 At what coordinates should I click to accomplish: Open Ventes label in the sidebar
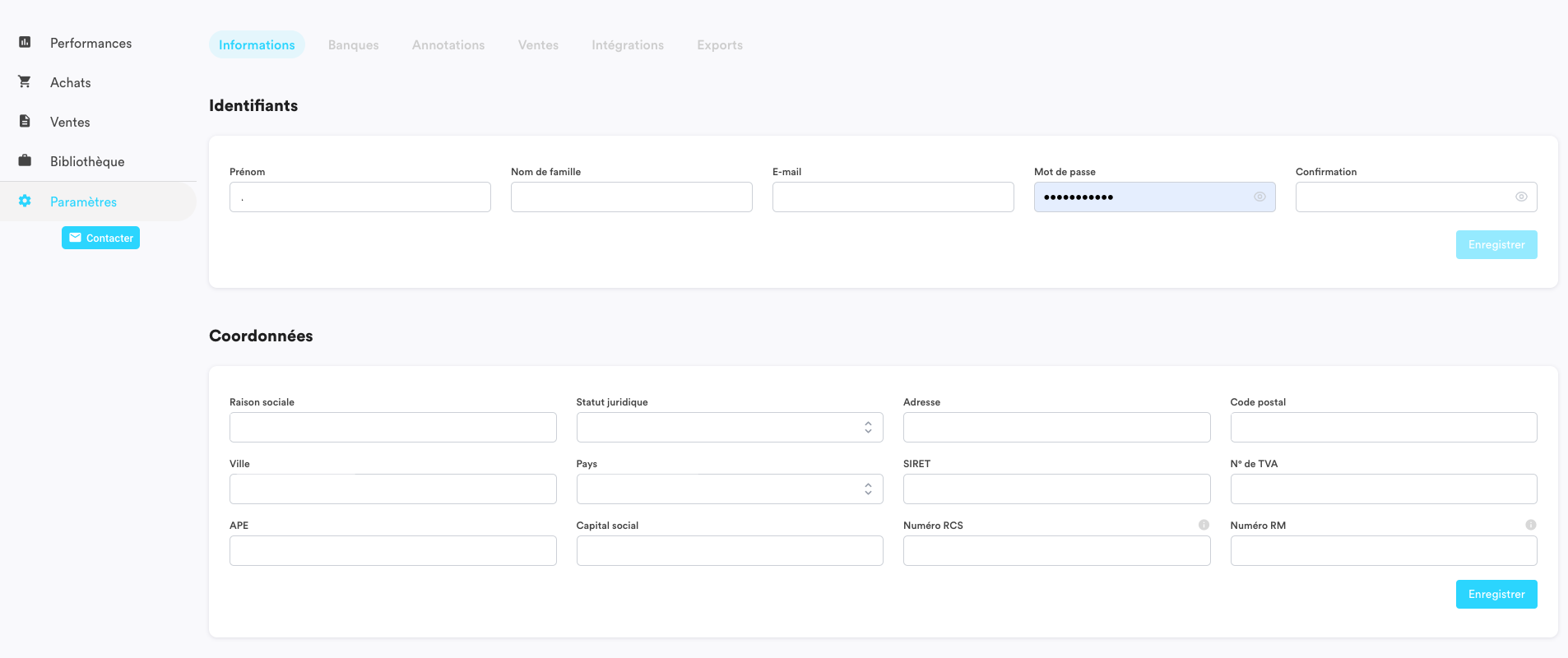[70, 122]
